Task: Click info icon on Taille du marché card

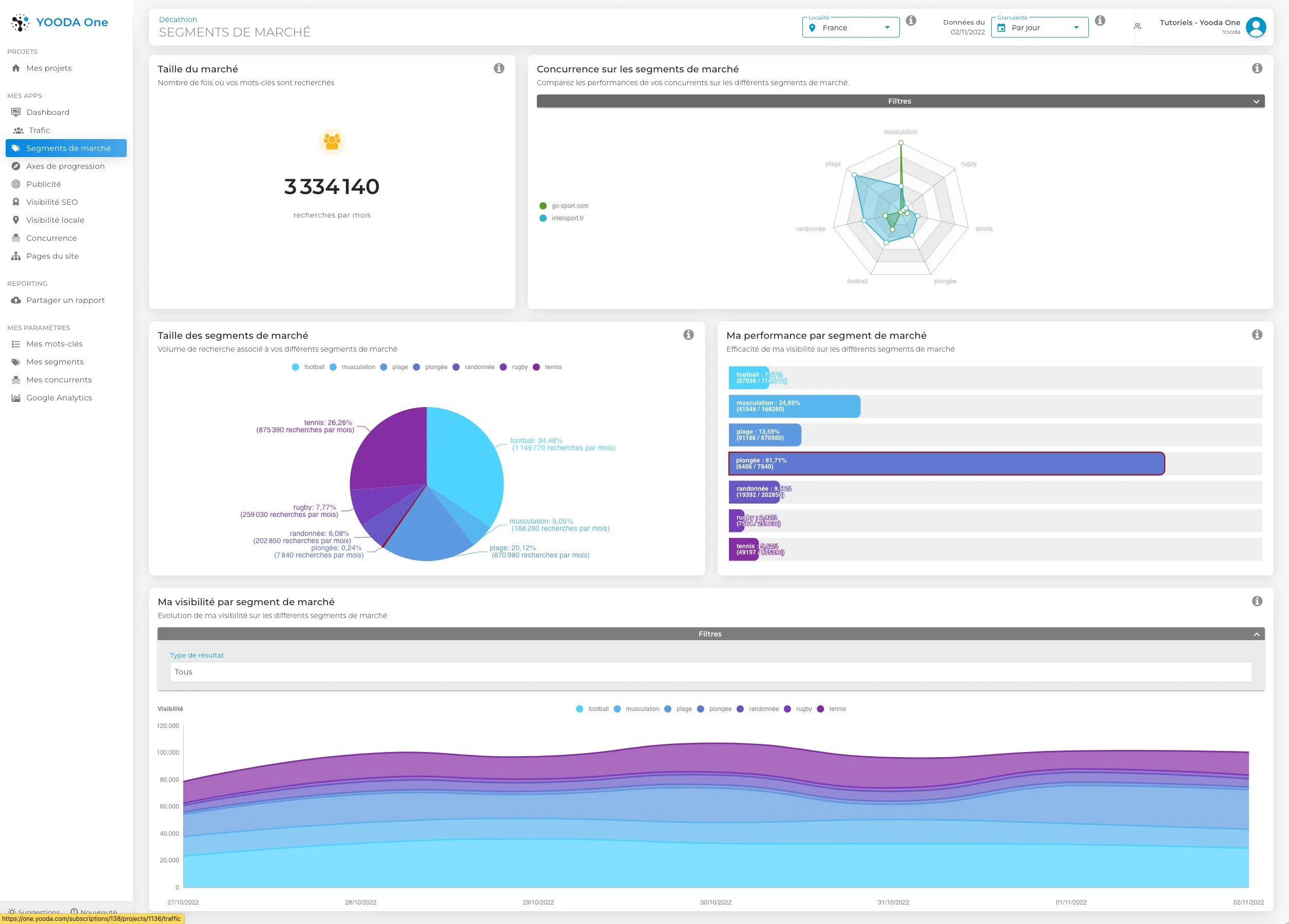Action: point(498,68)
